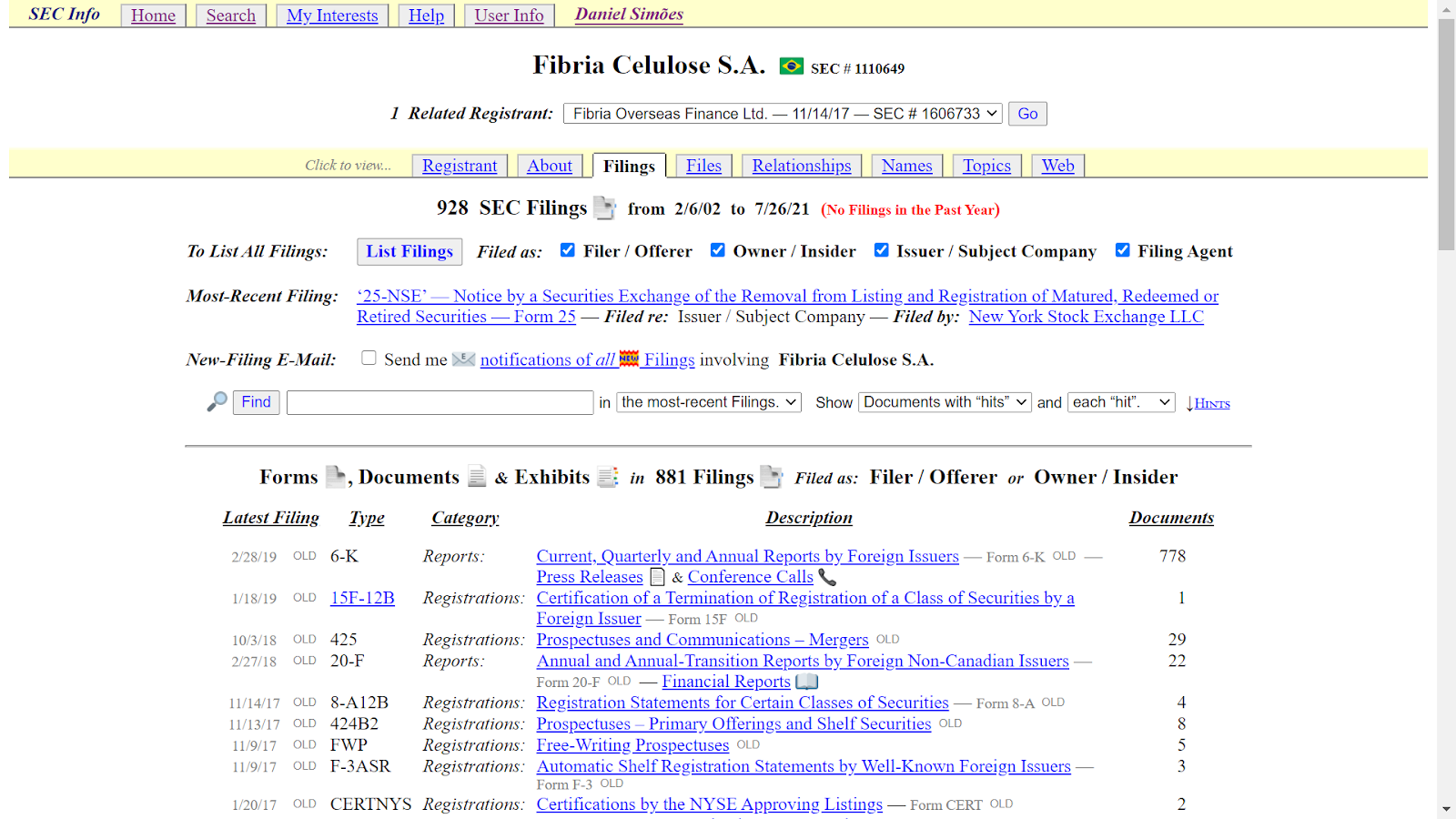Click the Financial Reports book icon

coord(807,682)
